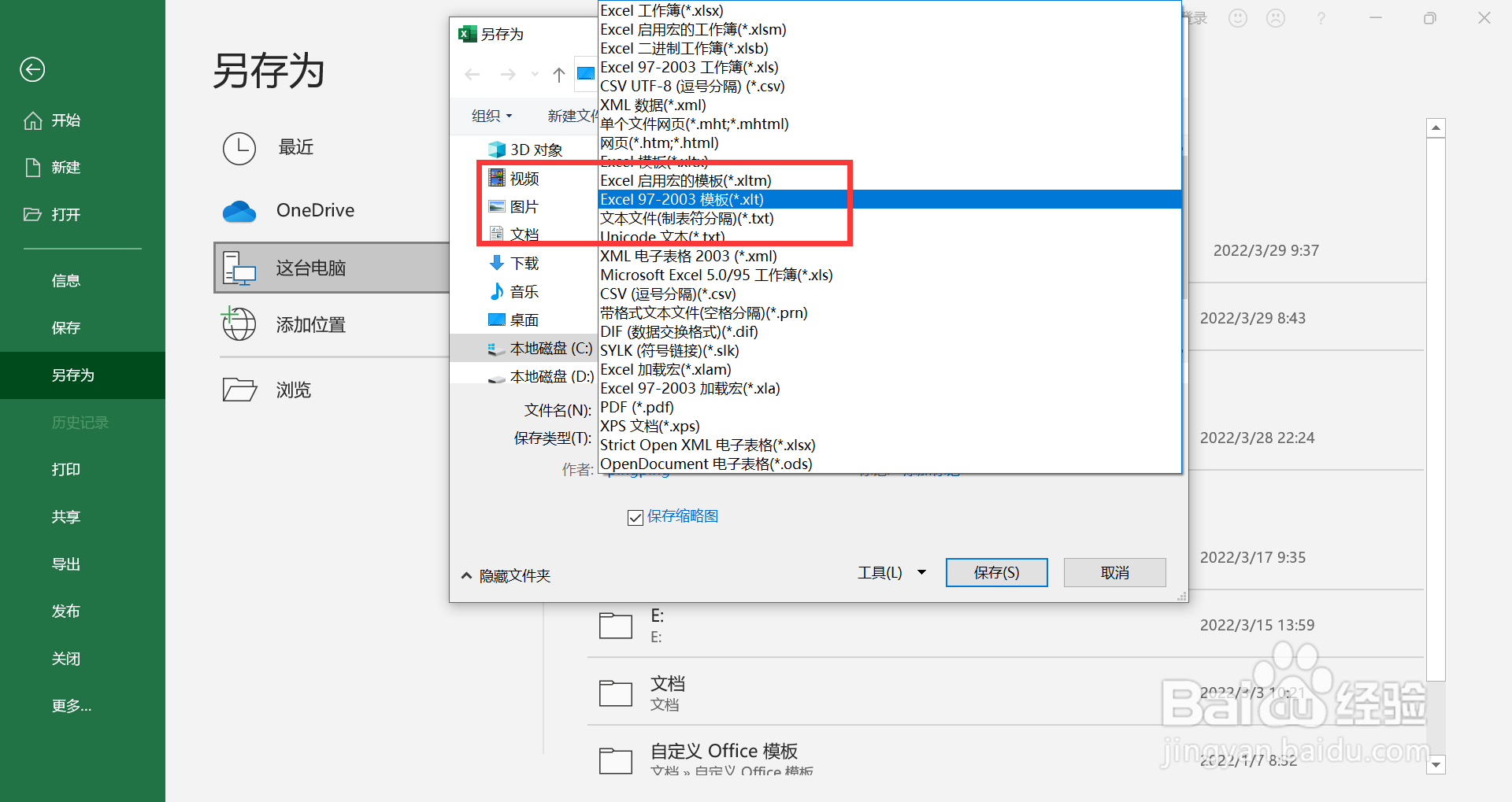The height and width of the screenshot is (802, 1512).
Task: Click the help question mark icon
Action: [1321, 17]
